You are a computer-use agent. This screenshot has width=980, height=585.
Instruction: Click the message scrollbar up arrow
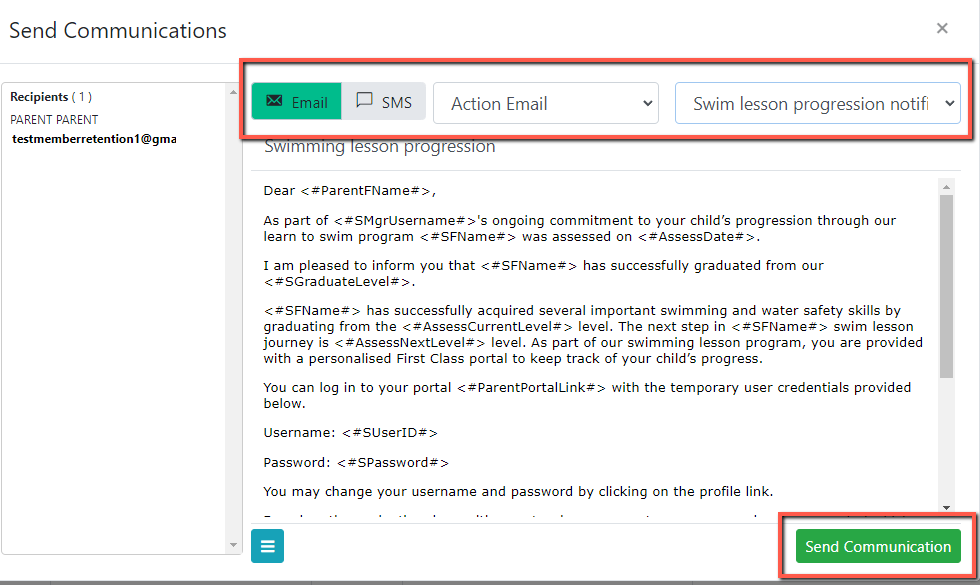point(946,187)
